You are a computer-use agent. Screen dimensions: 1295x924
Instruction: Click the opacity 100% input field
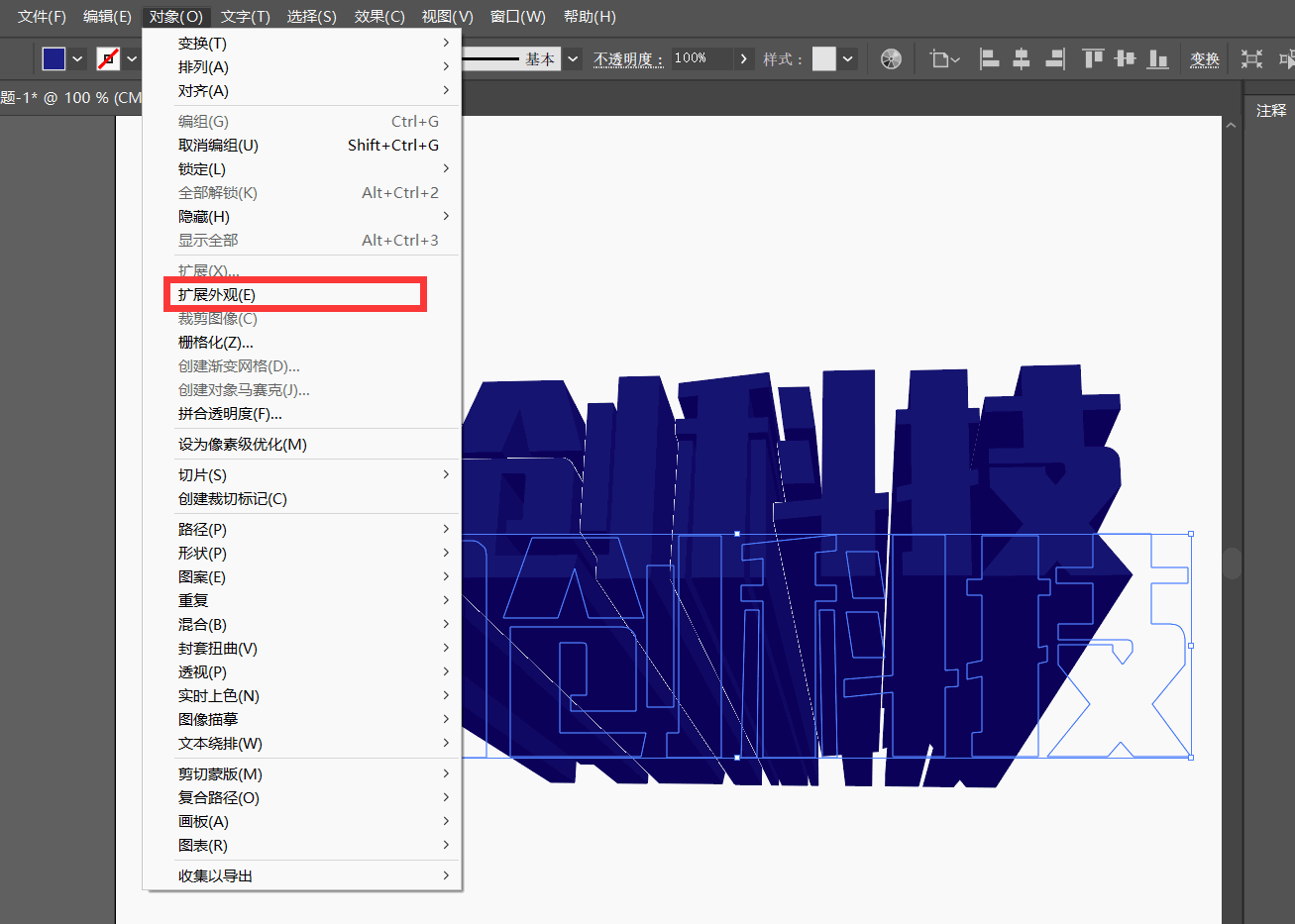pos(701,59)
